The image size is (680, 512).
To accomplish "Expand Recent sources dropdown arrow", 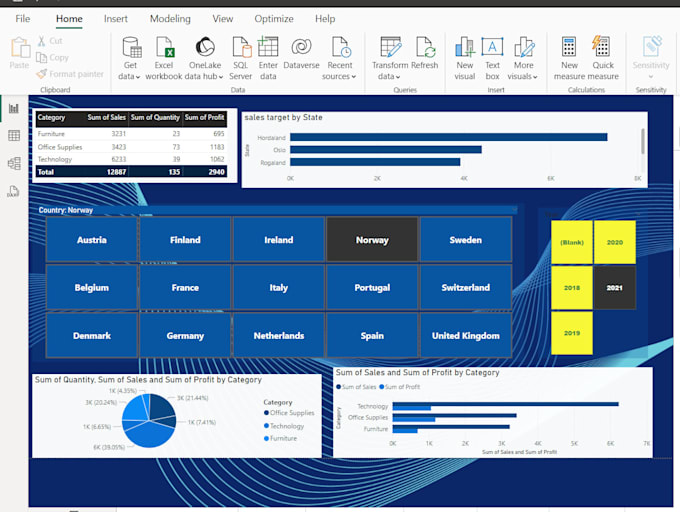I will (x=353, y=77).
